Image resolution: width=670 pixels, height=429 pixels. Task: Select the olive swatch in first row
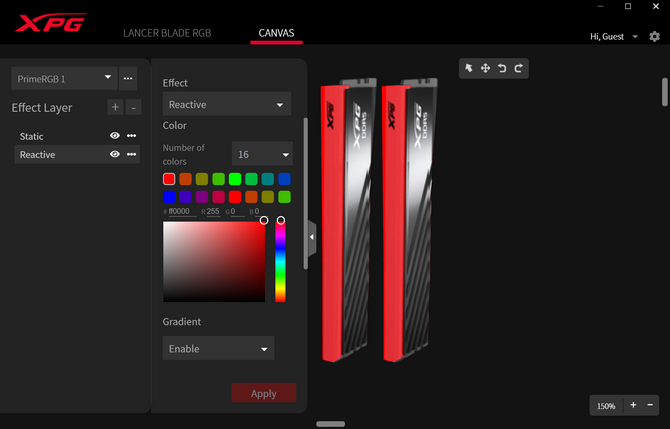202,179
